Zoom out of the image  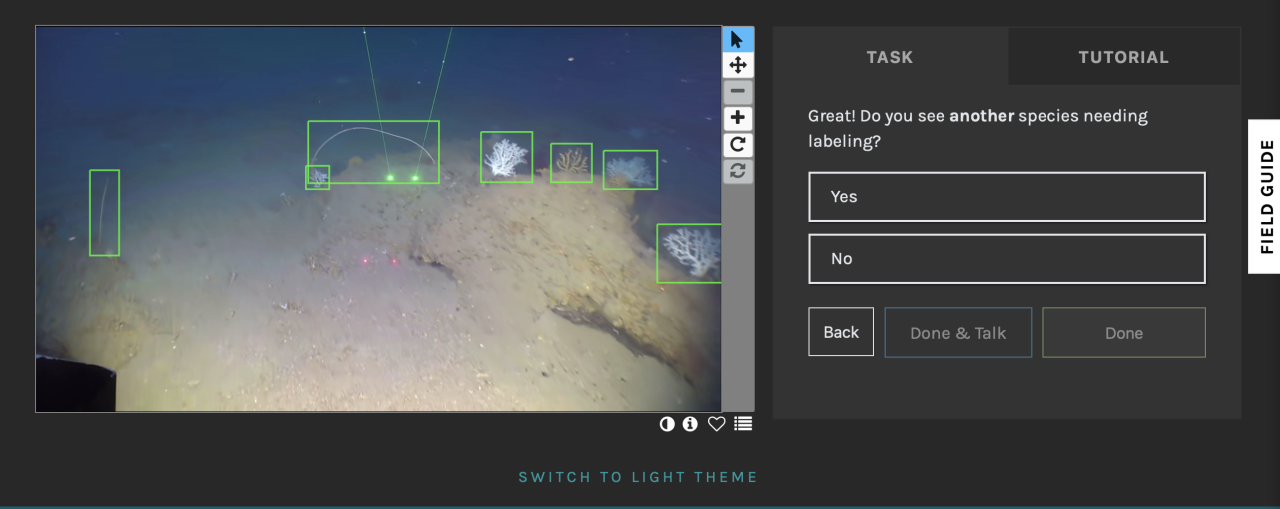[737, 92]
